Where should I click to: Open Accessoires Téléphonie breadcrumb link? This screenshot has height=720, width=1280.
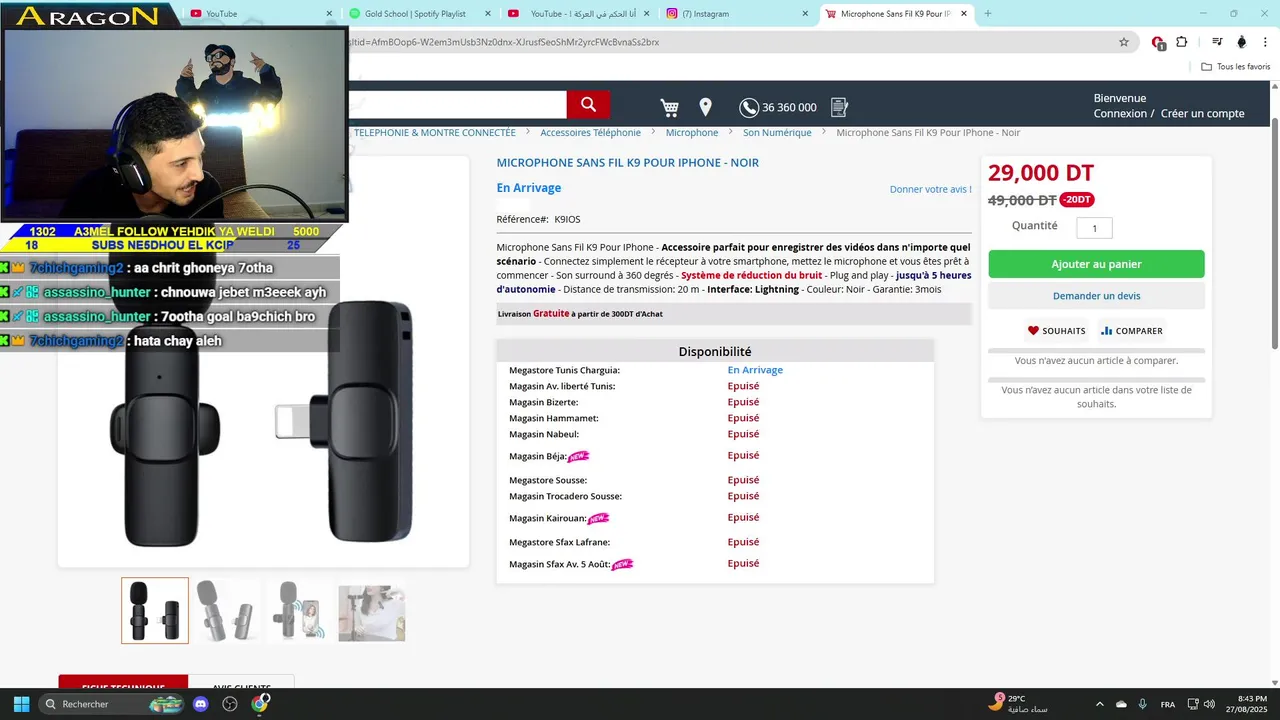(x=590, y=132)
